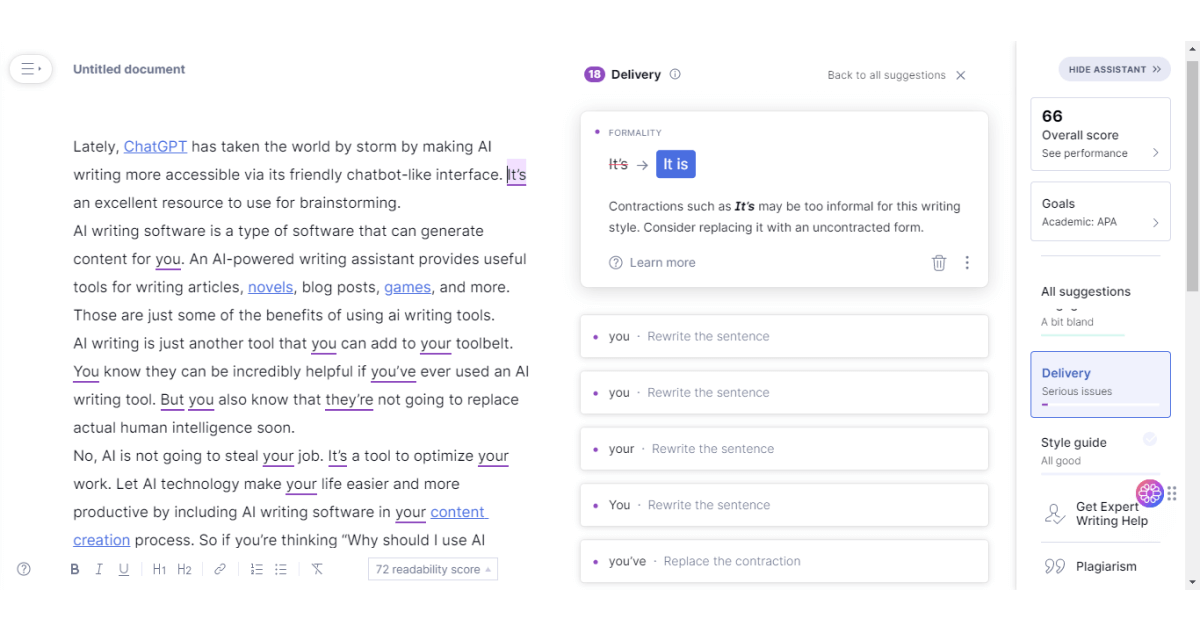The width and height of the screenshot is (1200, 630).
Task: Click the Untitled document title field
Action: (129, 69)
